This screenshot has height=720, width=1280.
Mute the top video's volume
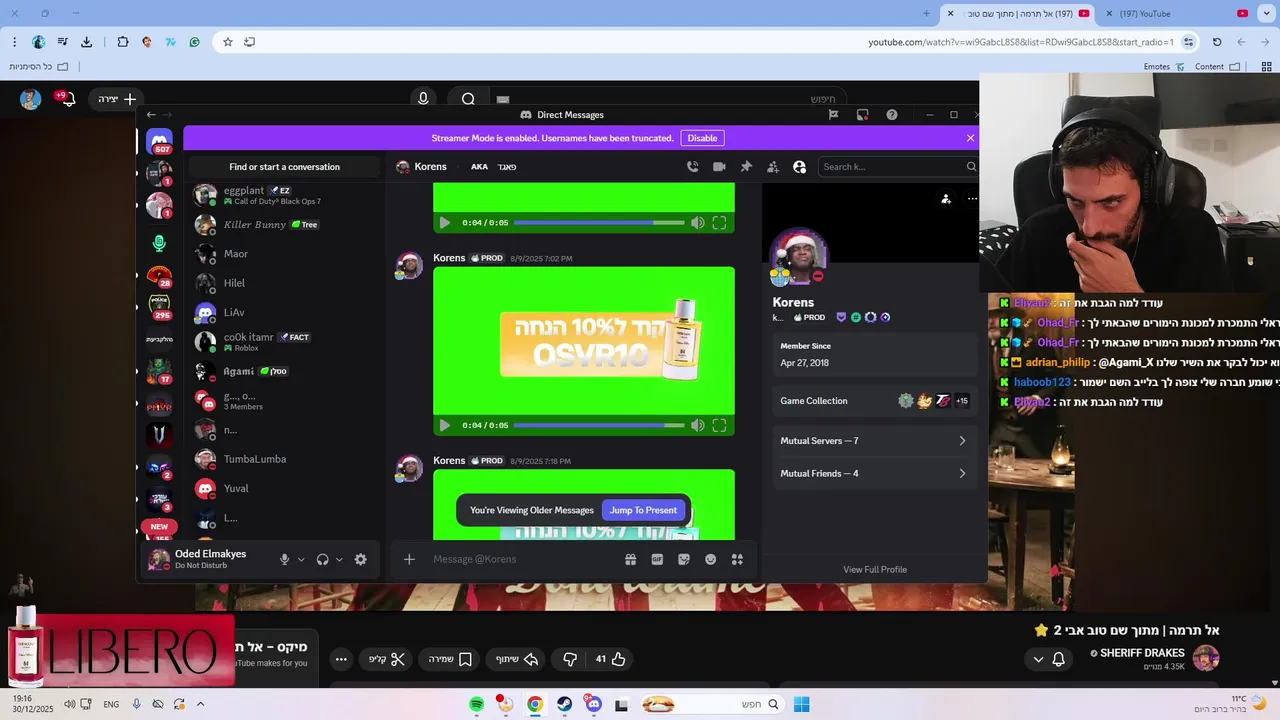(x=698, y=223)
